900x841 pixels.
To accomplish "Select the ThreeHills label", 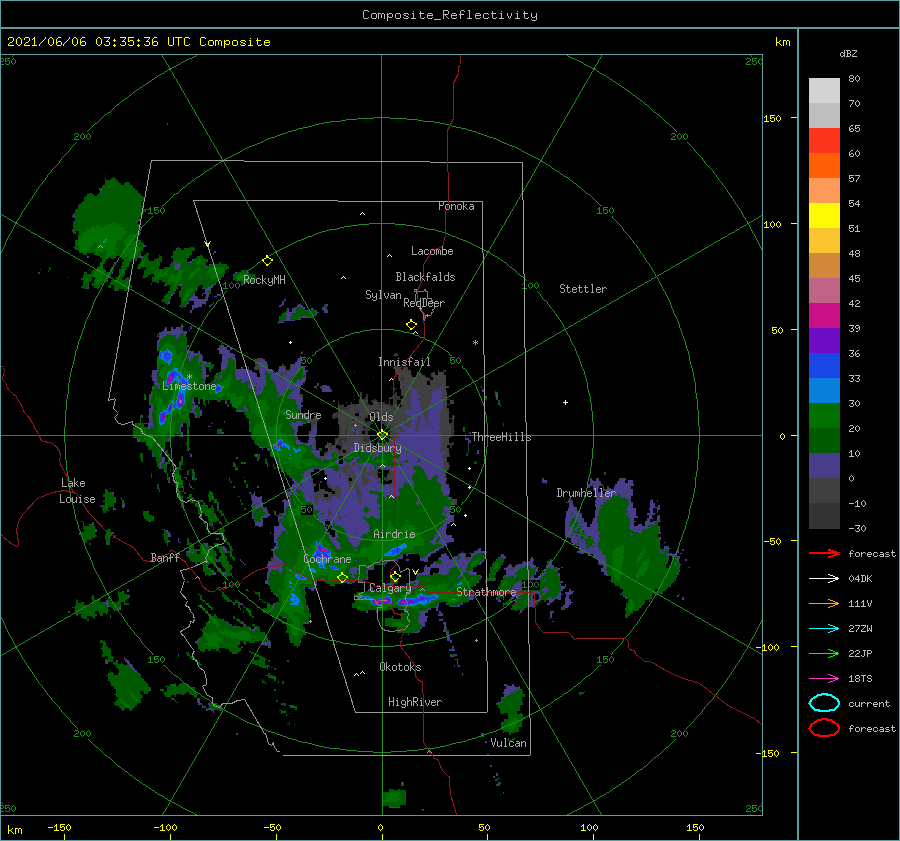I will [x=502, y=437].
